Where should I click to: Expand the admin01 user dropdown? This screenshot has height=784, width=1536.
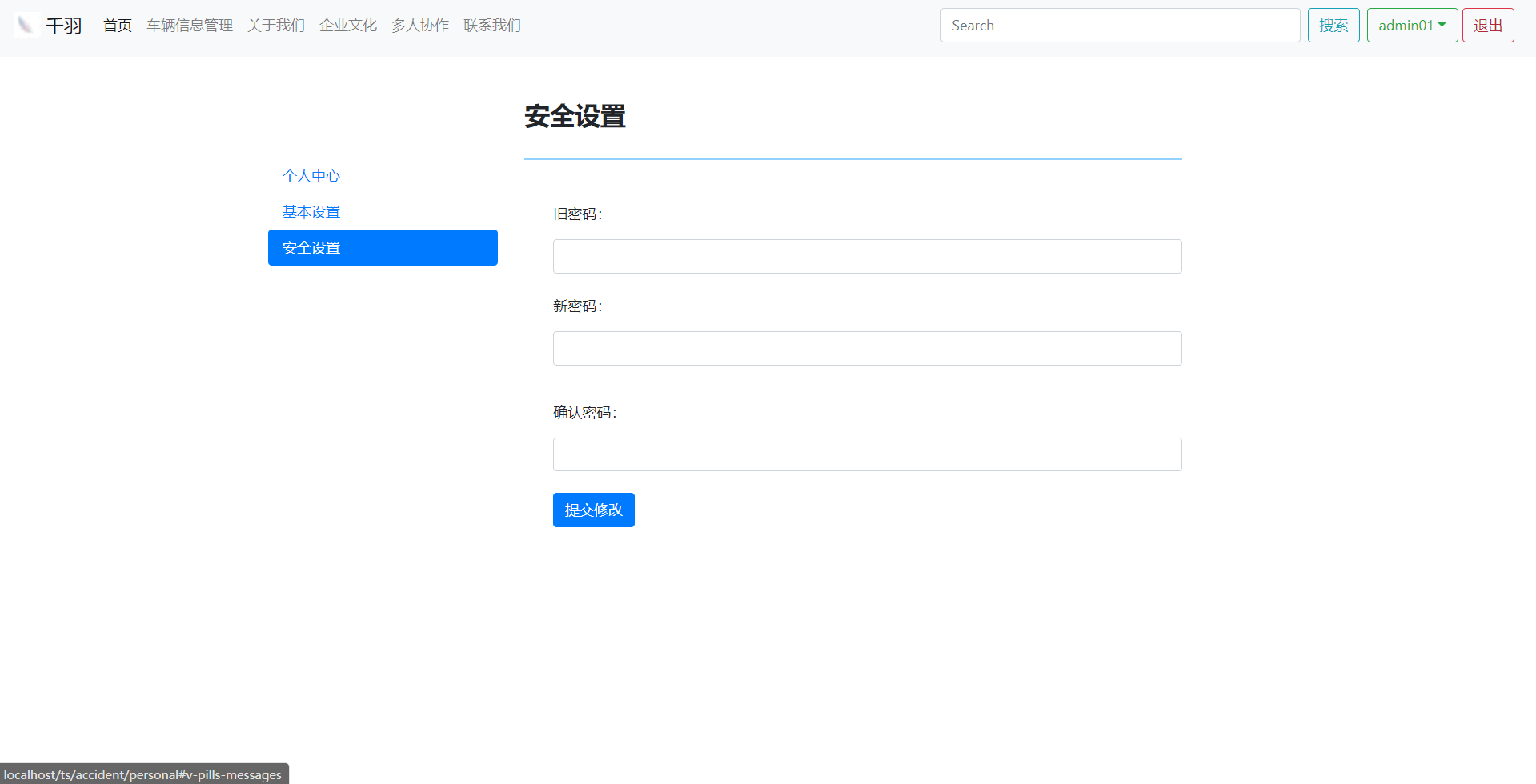1412,26
